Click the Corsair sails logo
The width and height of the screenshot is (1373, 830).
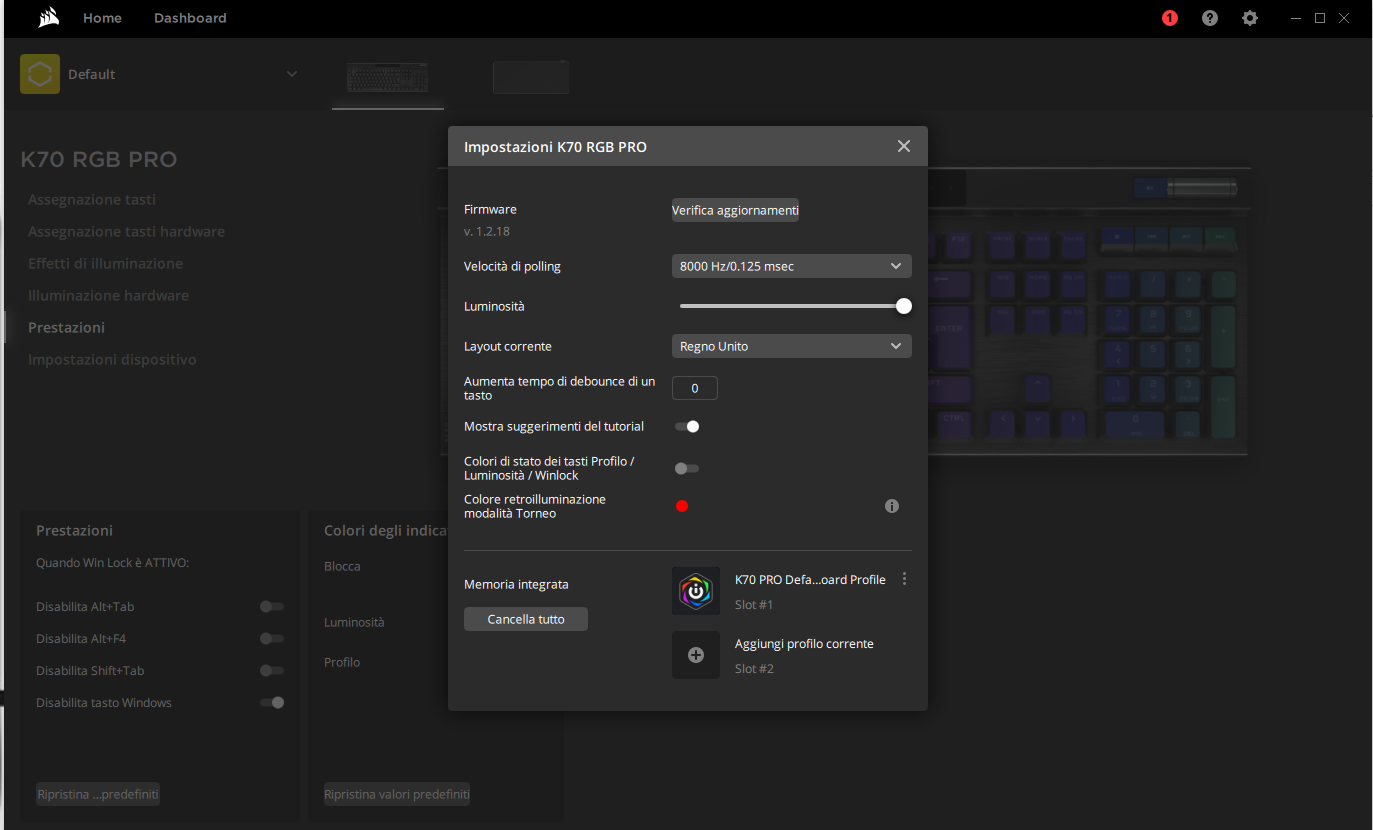[47, 18]
